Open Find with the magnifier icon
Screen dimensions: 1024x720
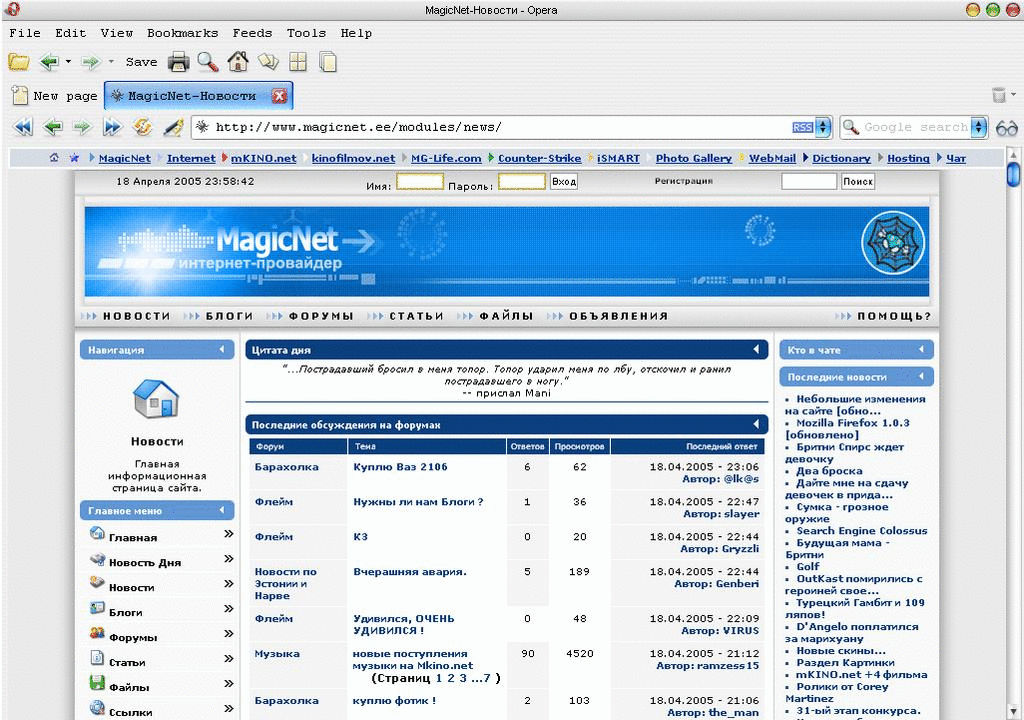click(x=208, y=62)
